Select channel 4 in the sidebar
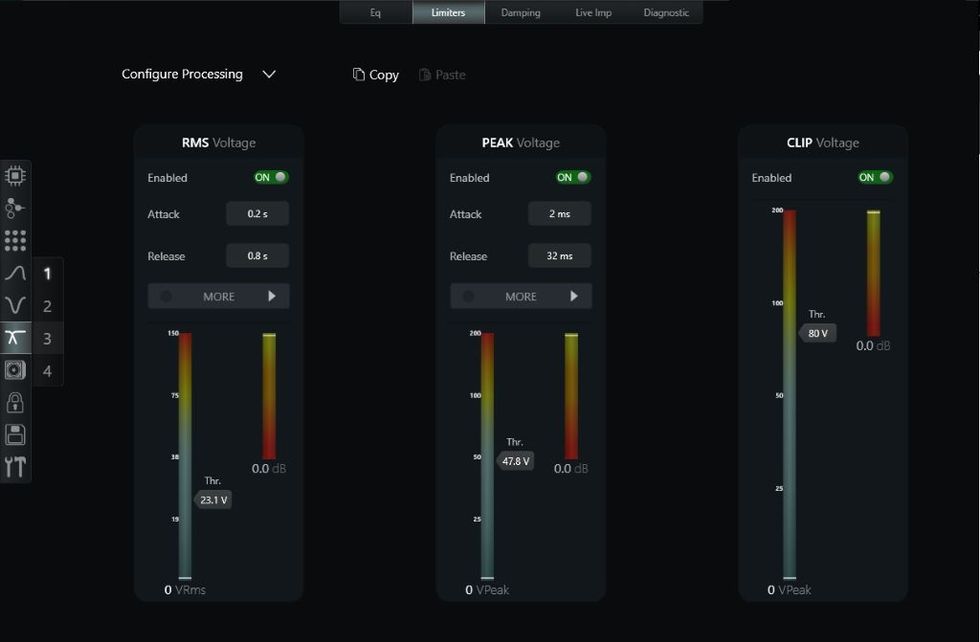 [47, 371]
